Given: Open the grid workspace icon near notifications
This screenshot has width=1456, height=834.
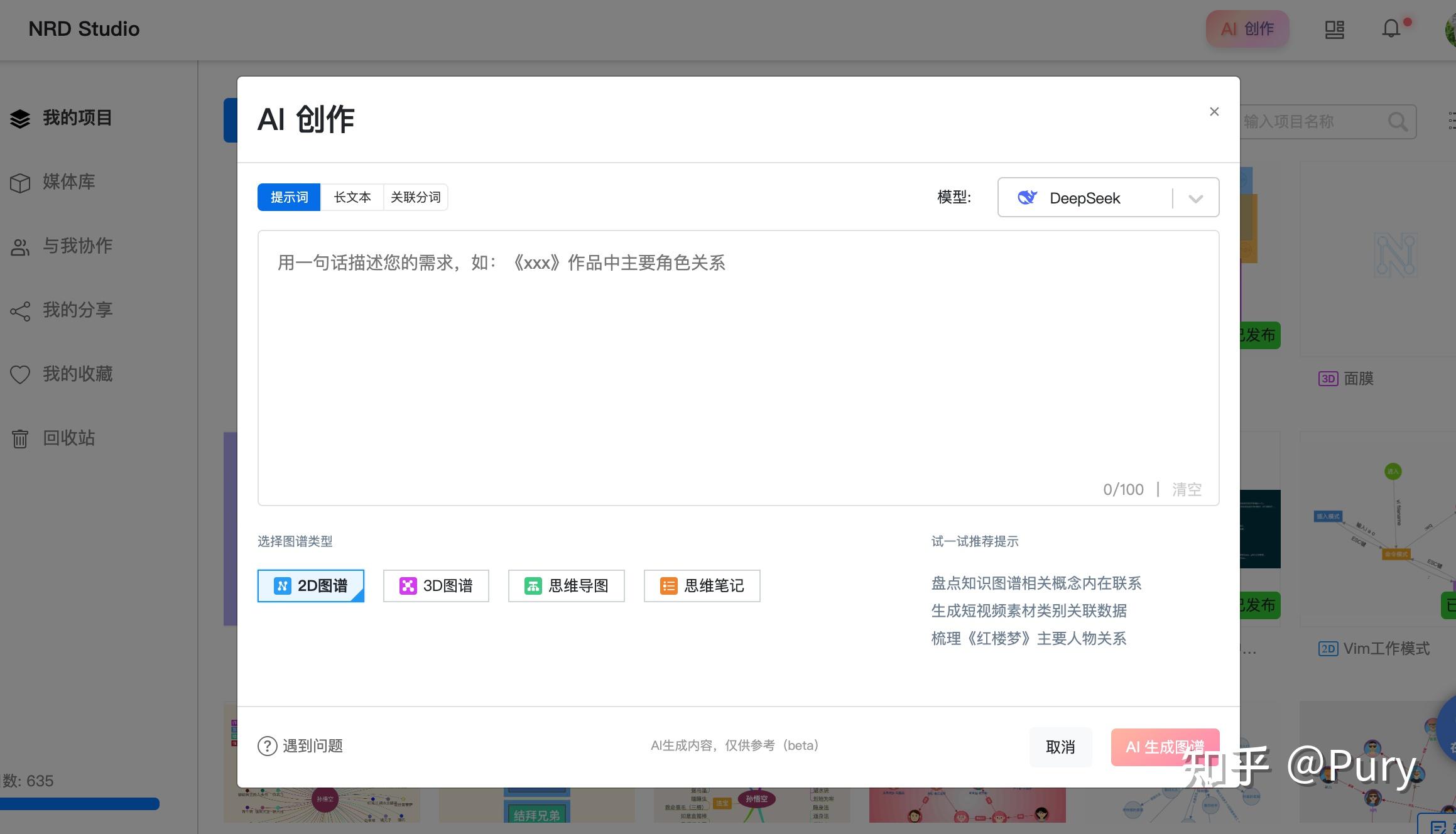Looking at the screenshot, I should [1335, 29].
